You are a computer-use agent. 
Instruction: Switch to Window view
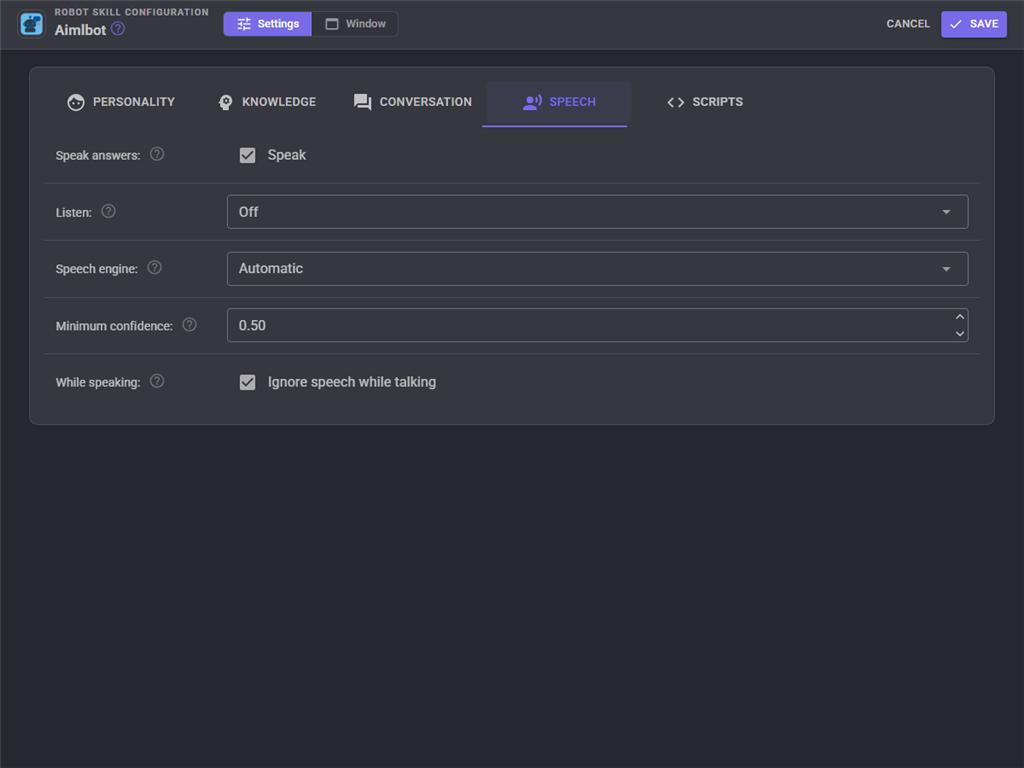pos(355,24)
